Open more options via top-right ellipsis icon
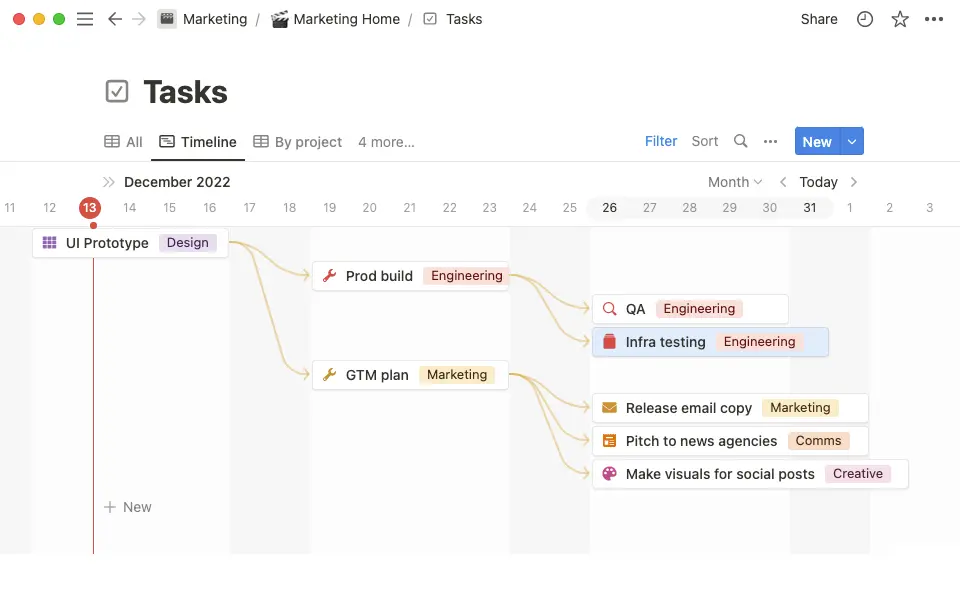The image size is (960, 600). click(x=934, y=18)
